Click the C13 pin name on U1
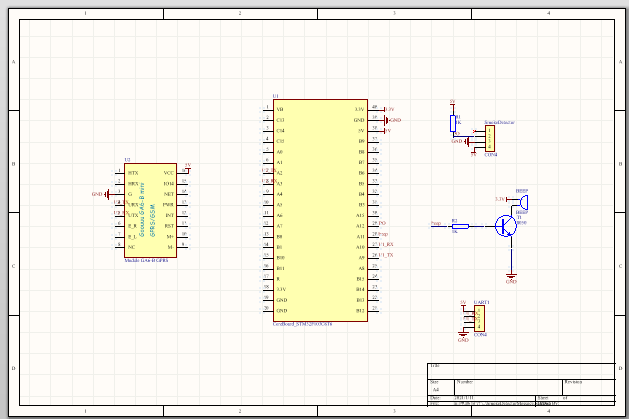Image resolution: width=629 pixels, height=419 pixels. 280,120
